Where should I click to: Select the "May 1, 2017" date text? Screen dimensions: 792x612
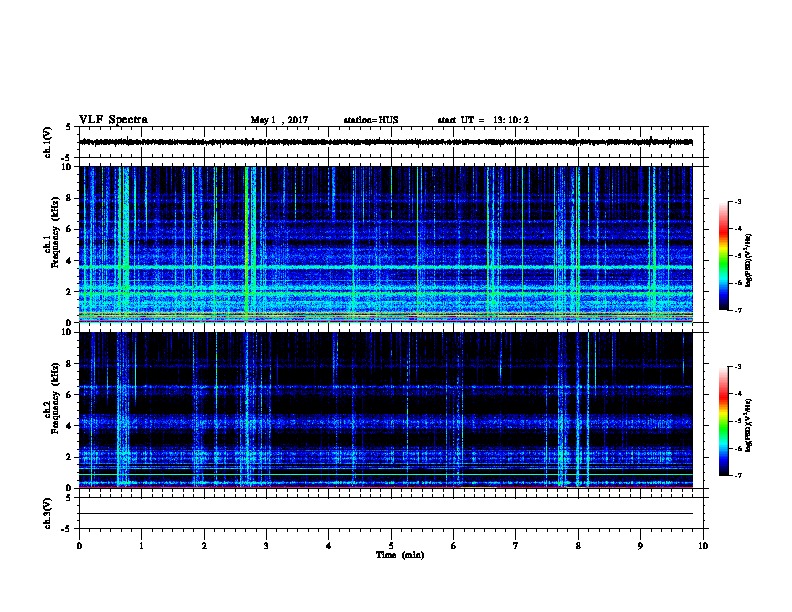(279, 120)
